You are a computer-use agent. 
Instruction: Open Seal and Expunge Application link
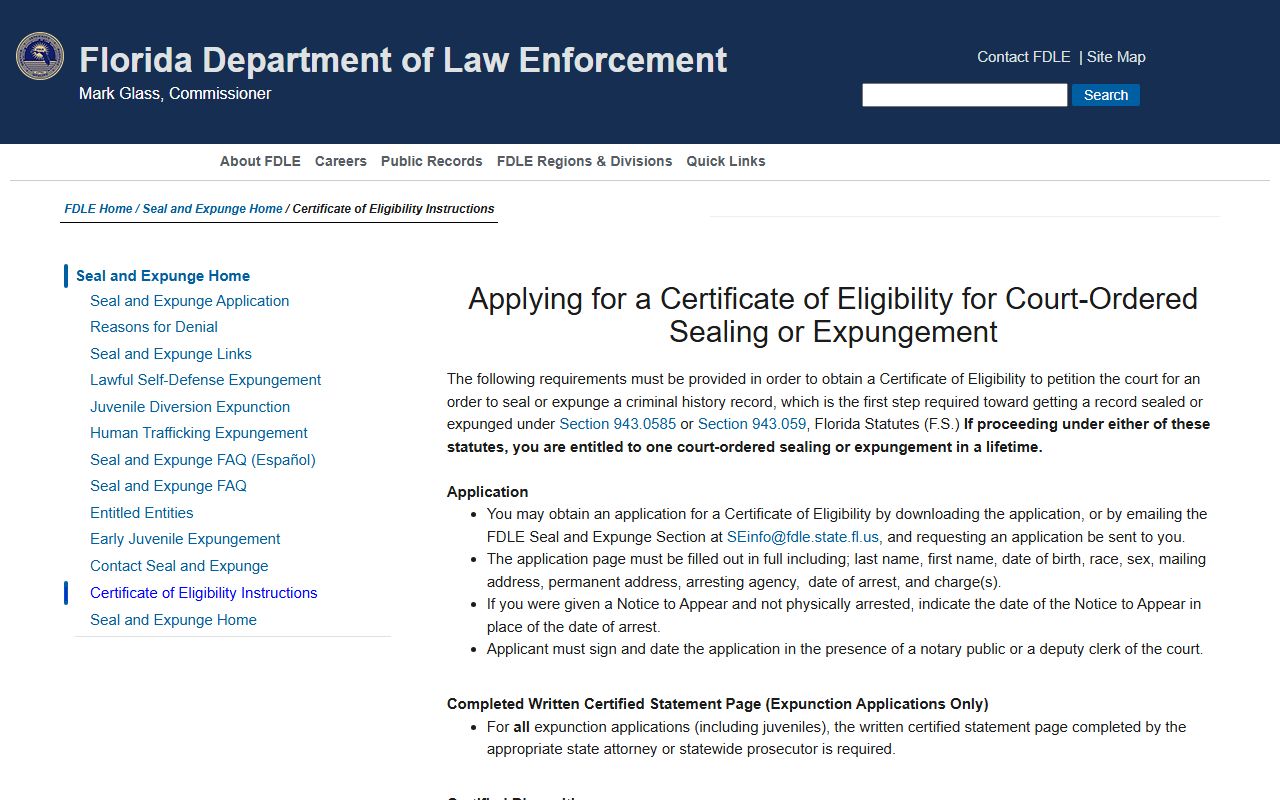[x=190, y=301]
